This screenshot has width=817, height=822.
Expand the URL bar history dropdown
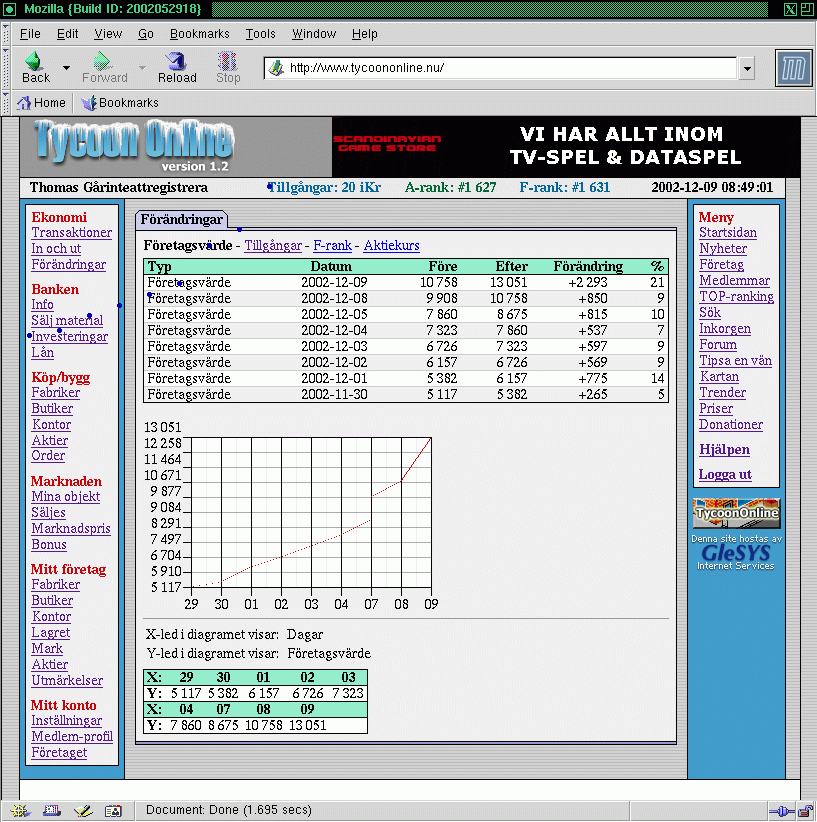click(x=747, y=68)
